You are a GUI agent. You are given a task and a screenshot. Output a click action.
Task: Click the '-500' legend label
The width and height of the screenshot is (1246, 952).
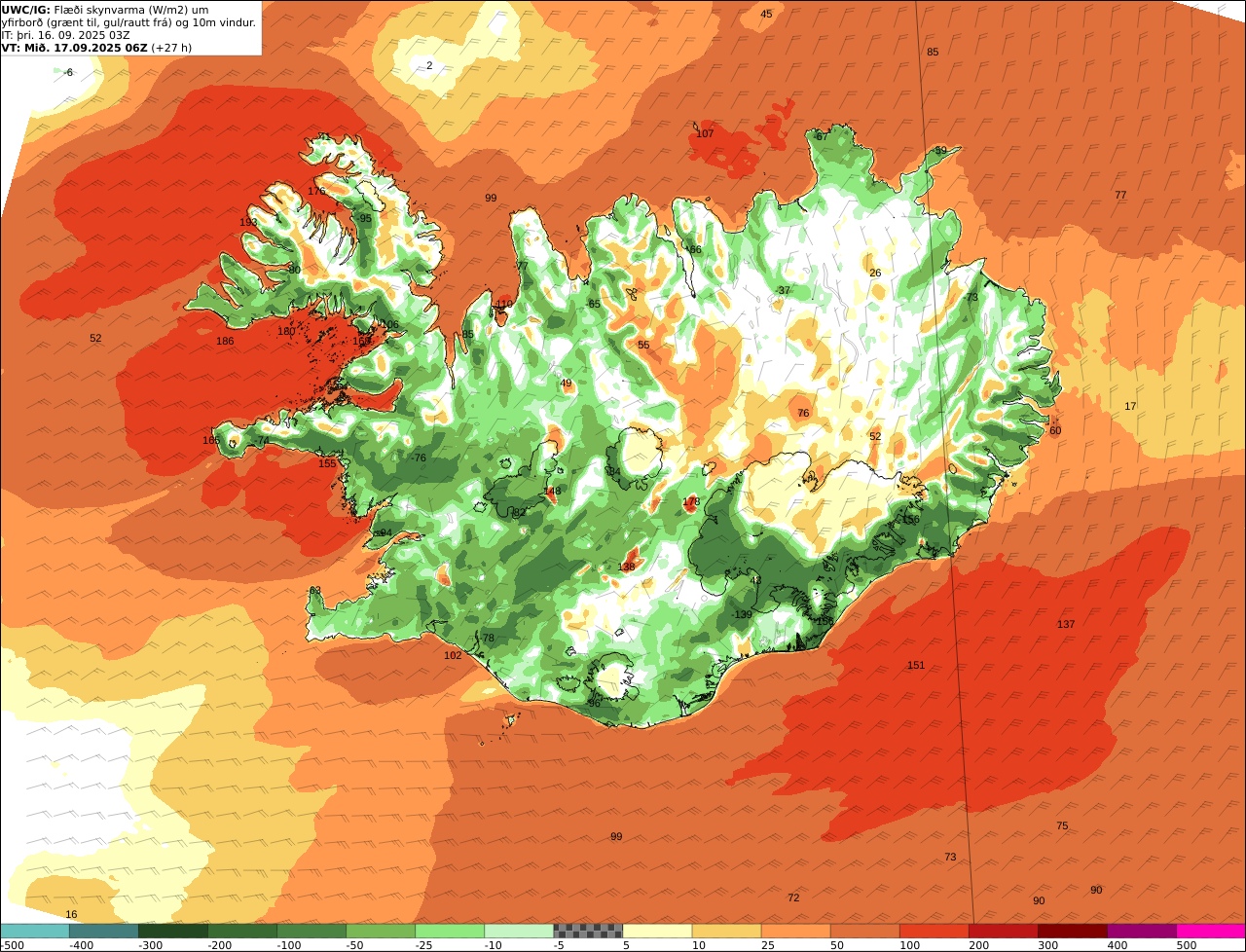13,944
